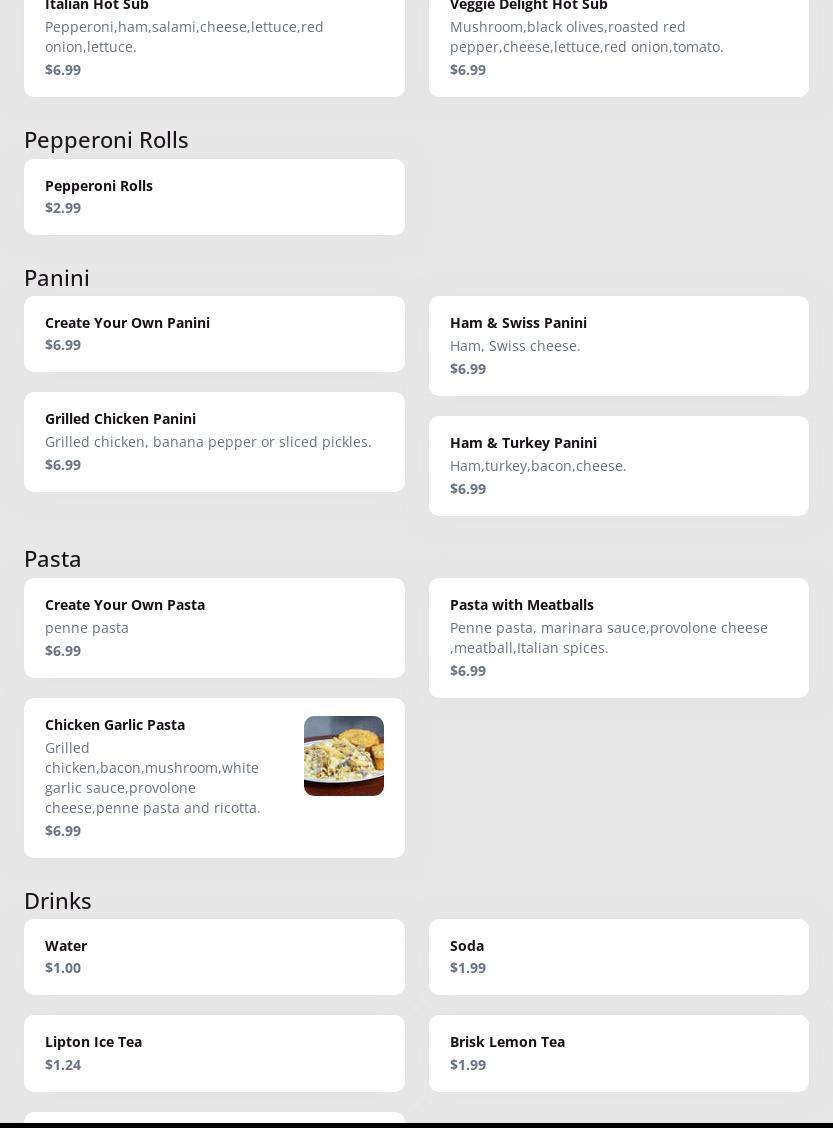This screenshot has height=1128, width=833.
Task: Select Pasta with Meatballs
Action: [619, 638]
